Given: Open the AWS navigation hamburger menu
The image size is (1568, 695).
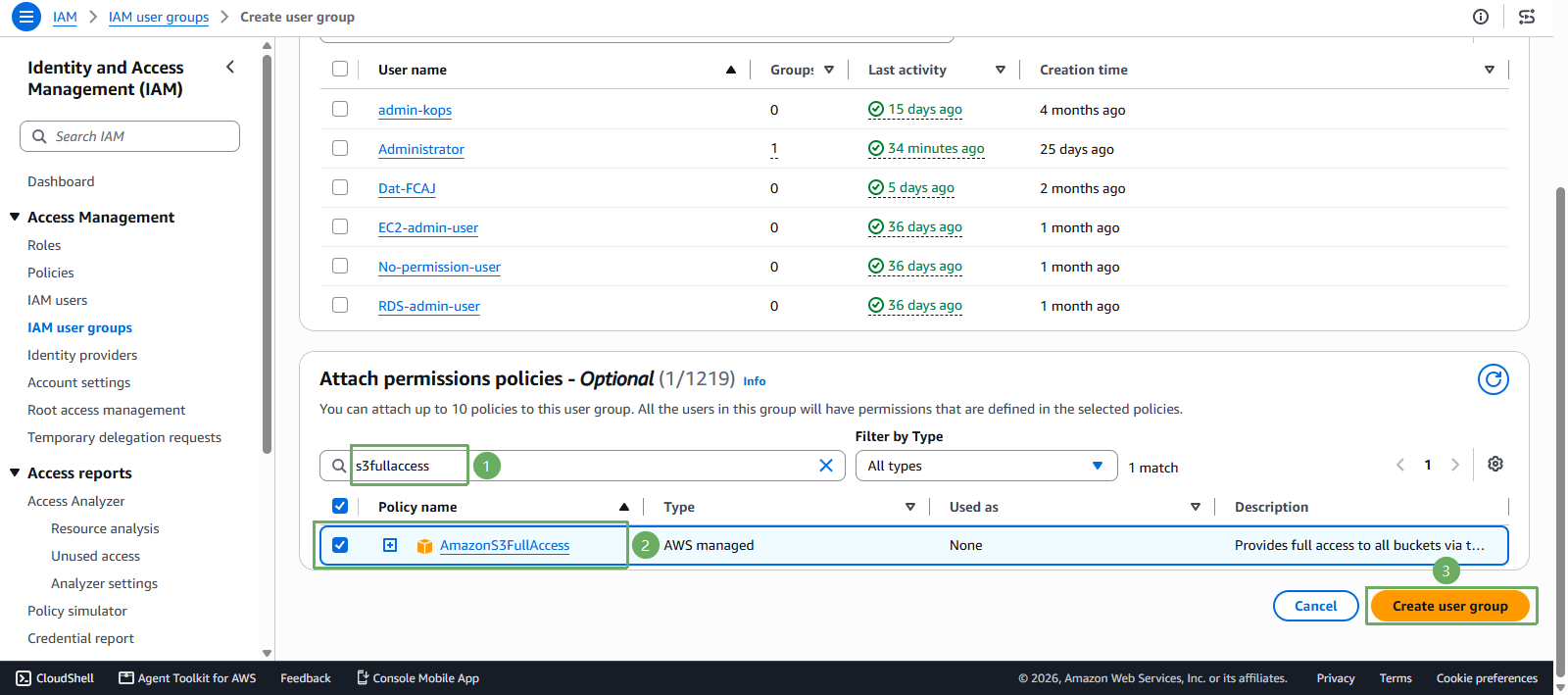Looking at the screenshot, I should coord(26,17).
